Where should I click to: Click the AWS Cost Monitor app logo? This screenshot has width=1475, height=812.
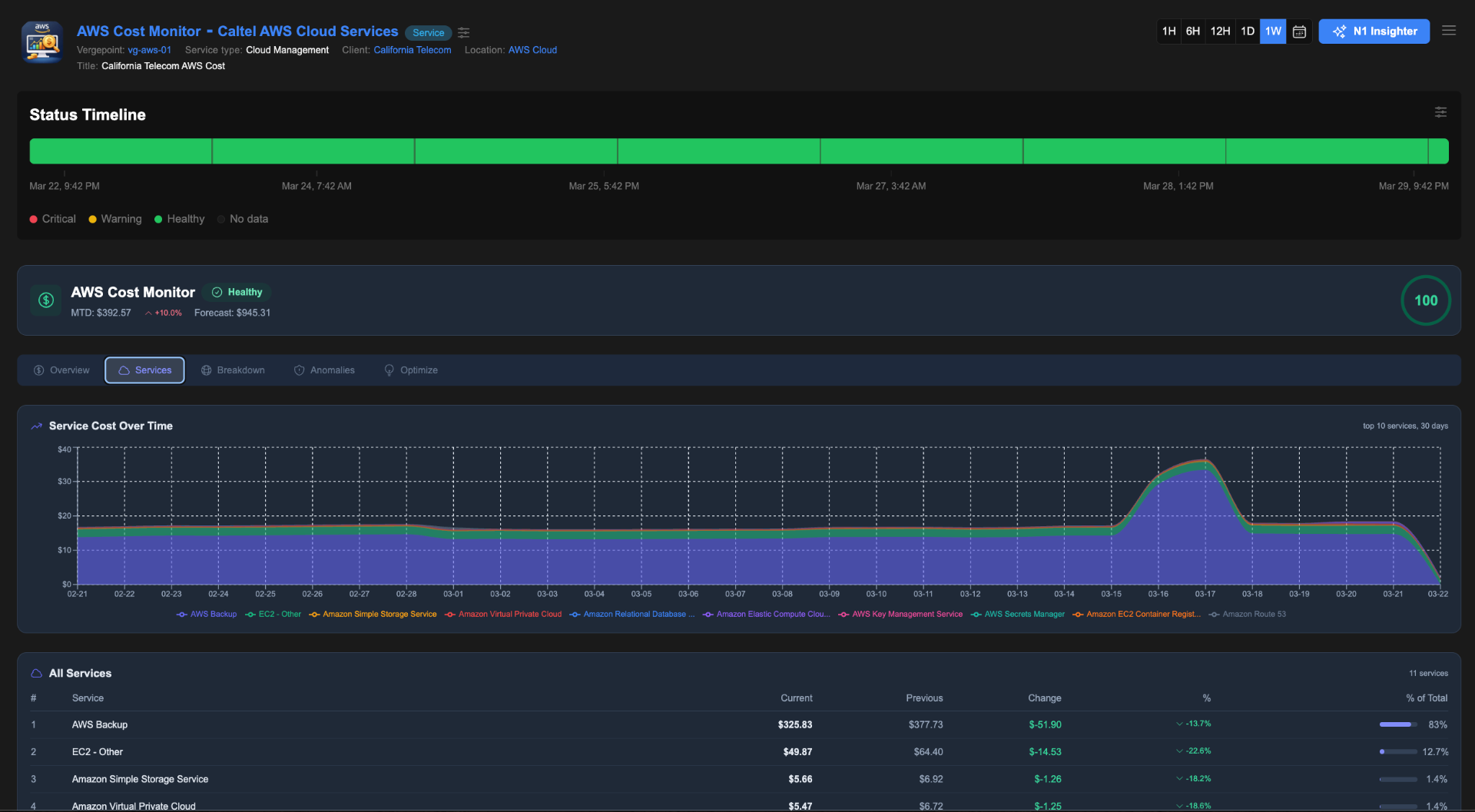41,42
